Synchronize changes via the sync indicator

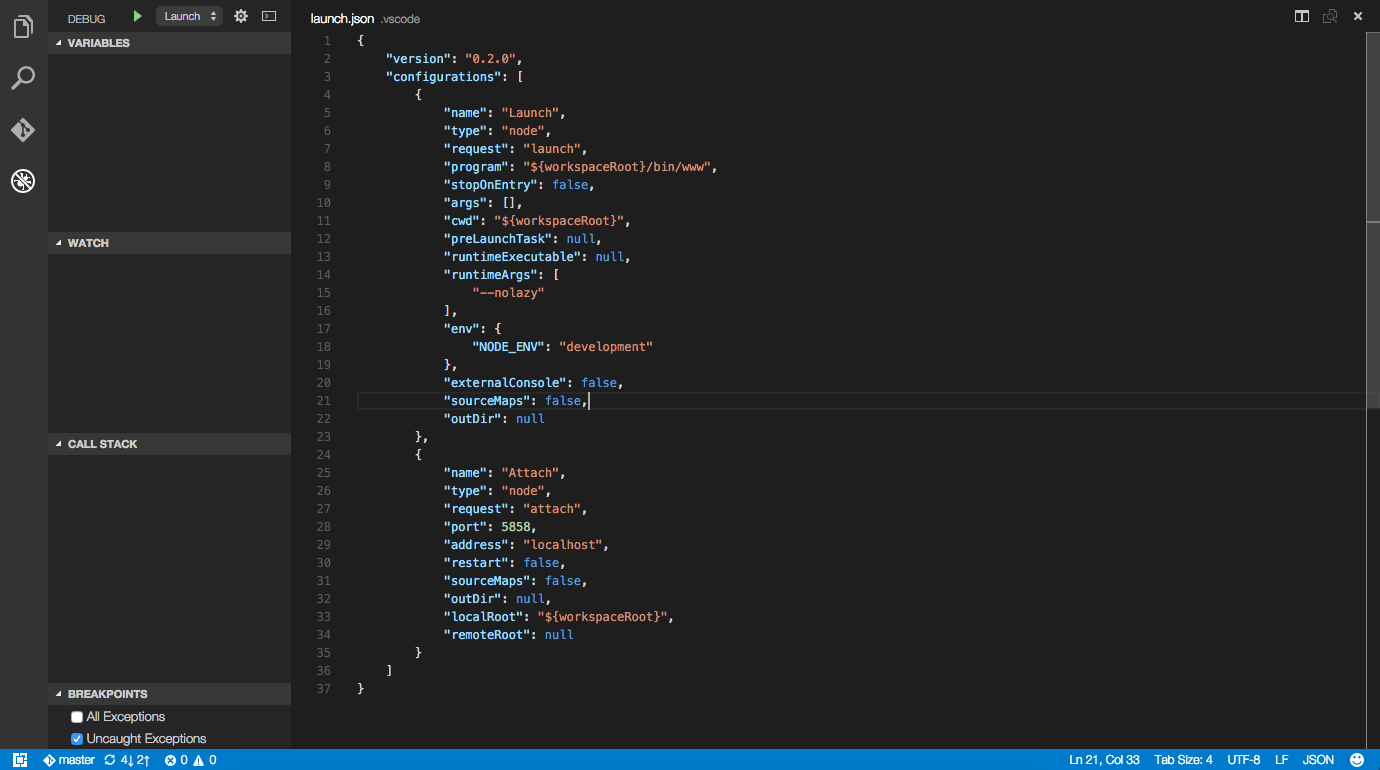coord(127,760)
